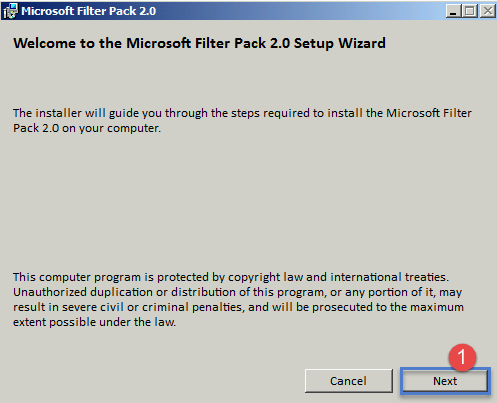Maximize the Filter Pack setup window
This screenshot has width=497, height=403.
pyautogui.click(x=470, y=11)
